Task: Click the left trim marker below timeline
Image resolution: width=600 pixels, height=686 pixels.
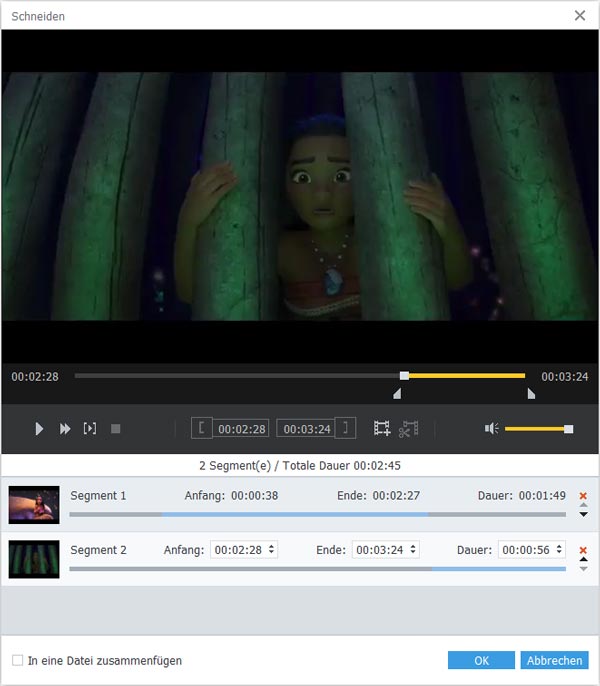Action: tap(397, 394)
